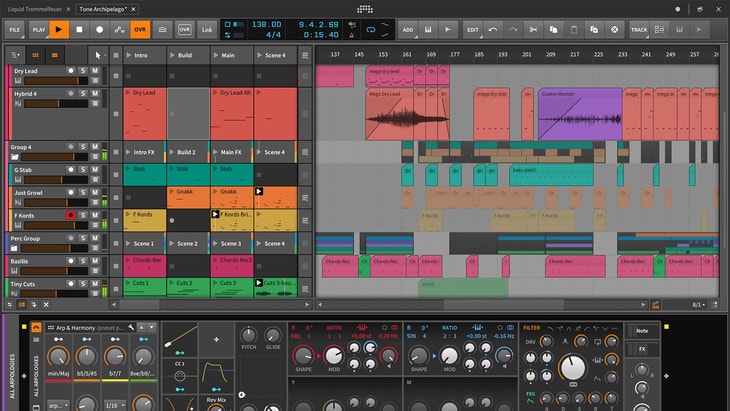This screenshot has height=411, width=730.
Task: Solo the G Stab track
Action: [83, 169]
